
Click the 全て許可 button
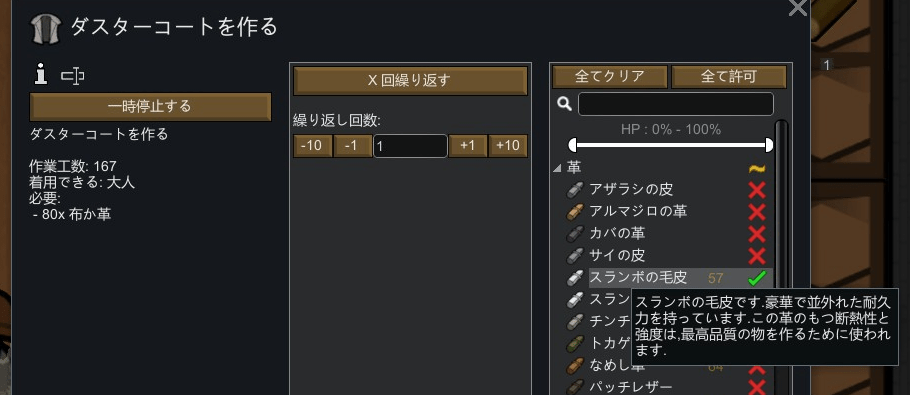728,77
